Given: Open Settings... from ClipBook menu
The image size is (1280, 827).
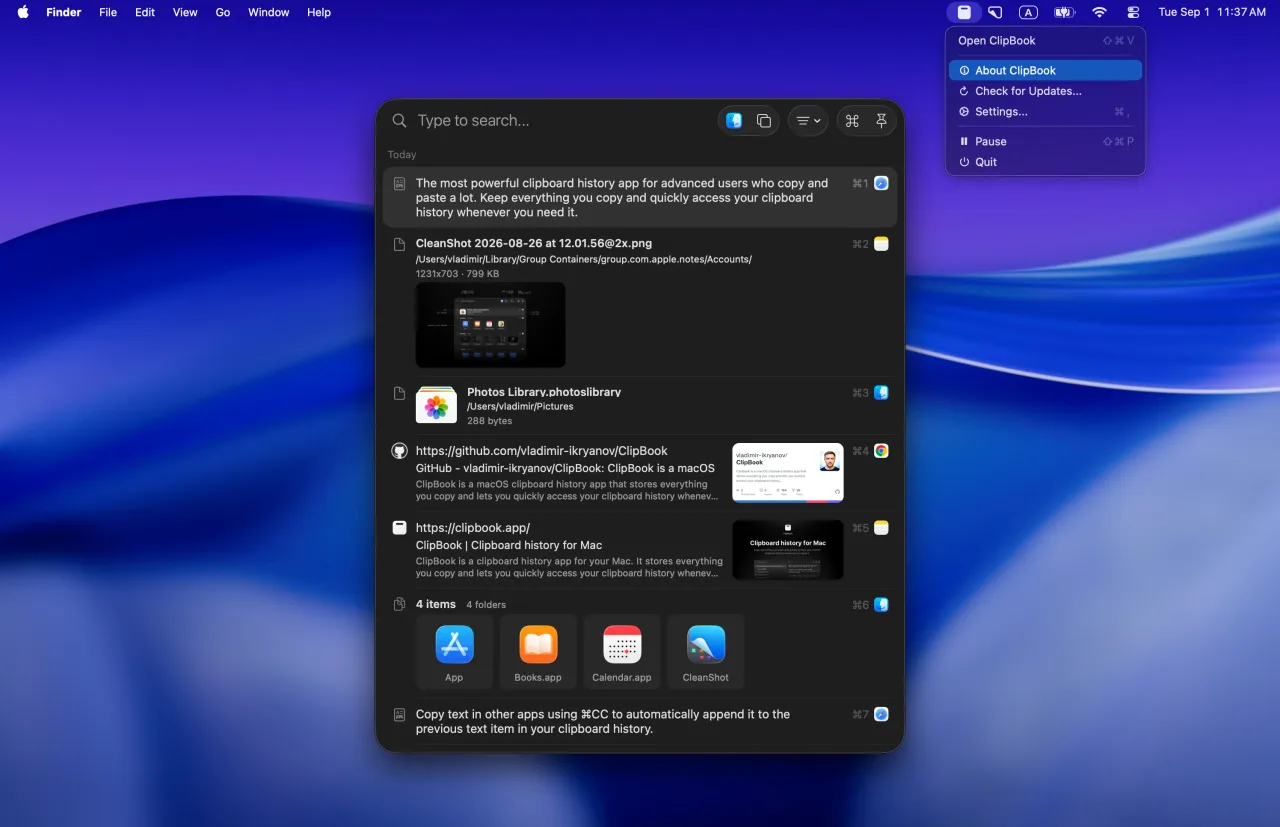Looking at the screenshot, I should [x=1045, y=112].
